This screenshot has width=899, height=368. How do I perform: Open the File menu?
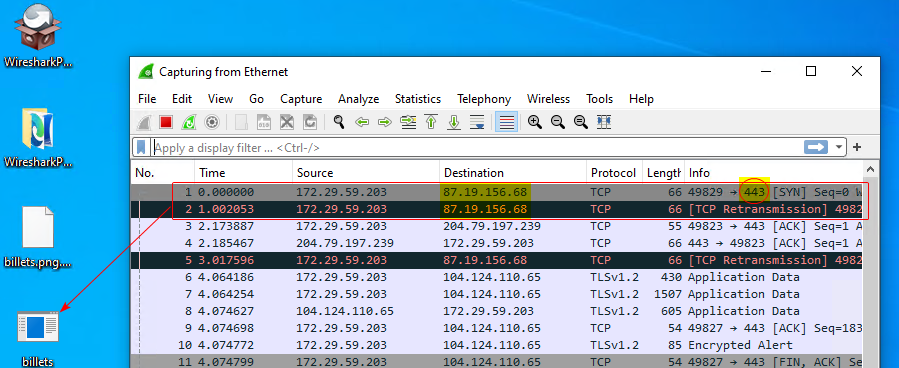[147, 99]
